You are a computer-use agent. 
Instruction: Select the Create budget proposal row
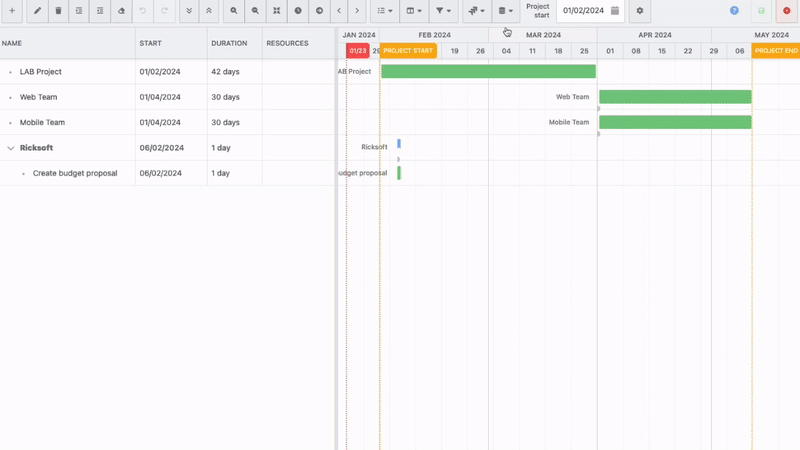[x=75, y=173]
